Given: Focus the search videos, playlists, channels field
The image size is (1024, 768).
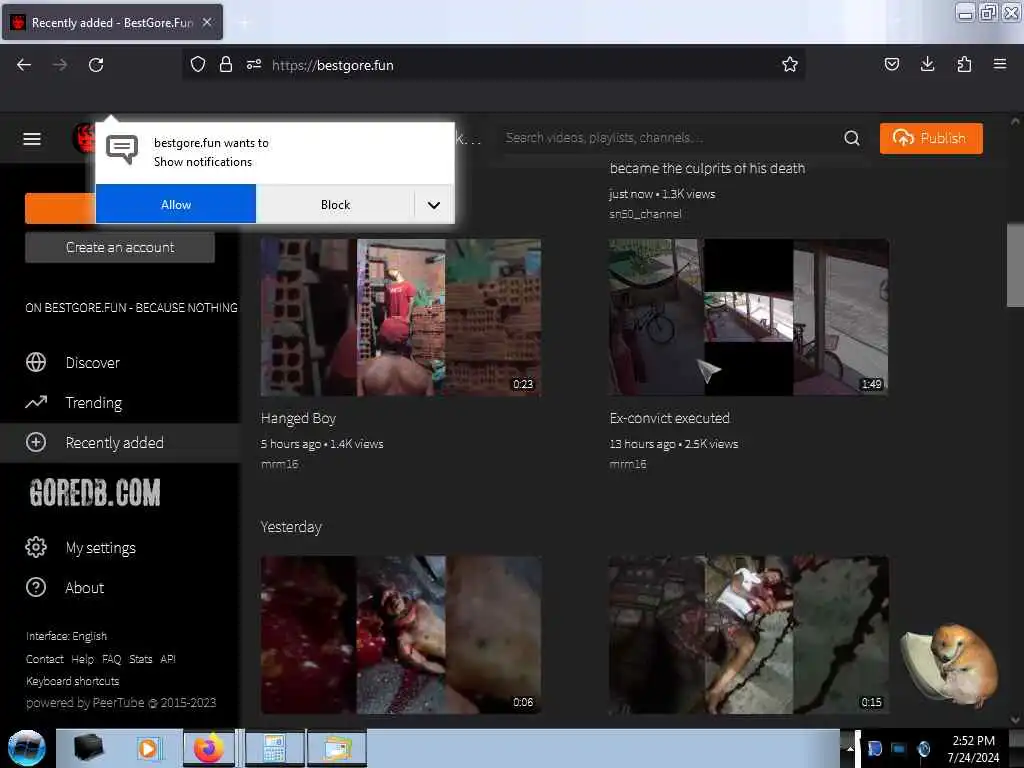Looking at the screenshot, I should (666, 138).
